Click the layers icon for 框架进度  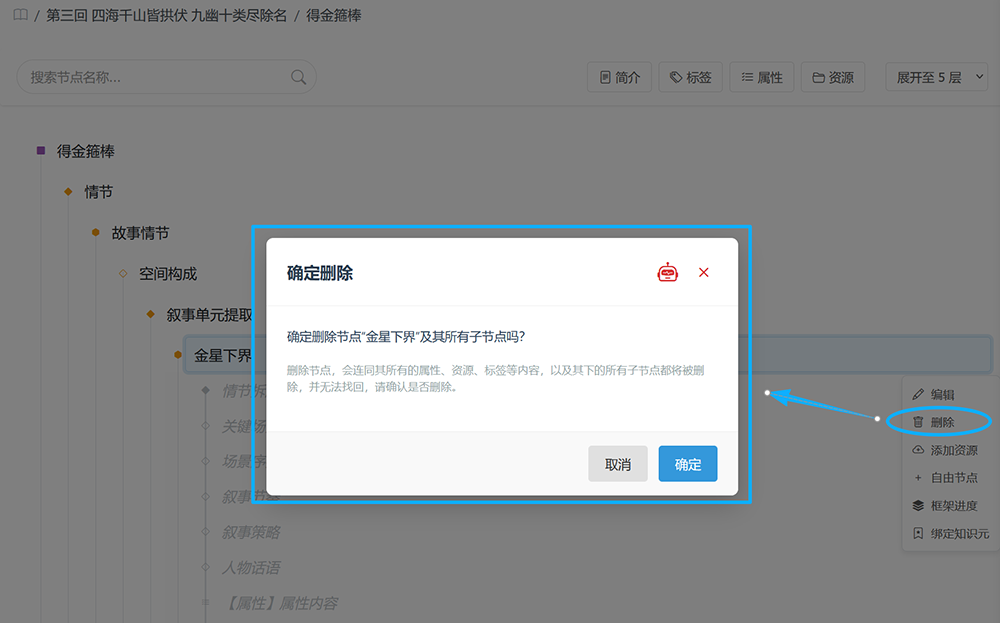[x=918, y=505]
